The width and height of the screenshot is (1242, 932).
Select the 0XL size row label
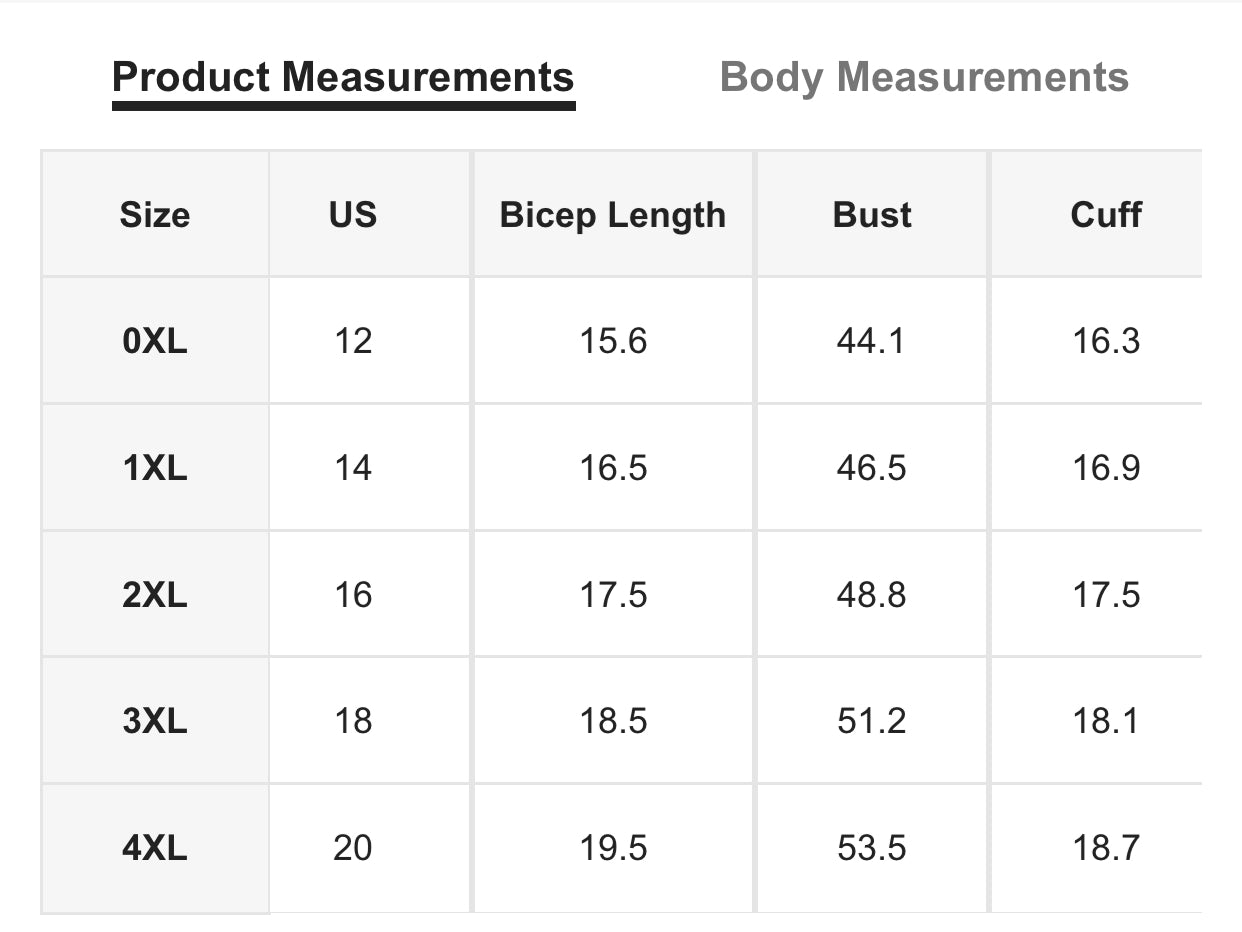[155, 342]
